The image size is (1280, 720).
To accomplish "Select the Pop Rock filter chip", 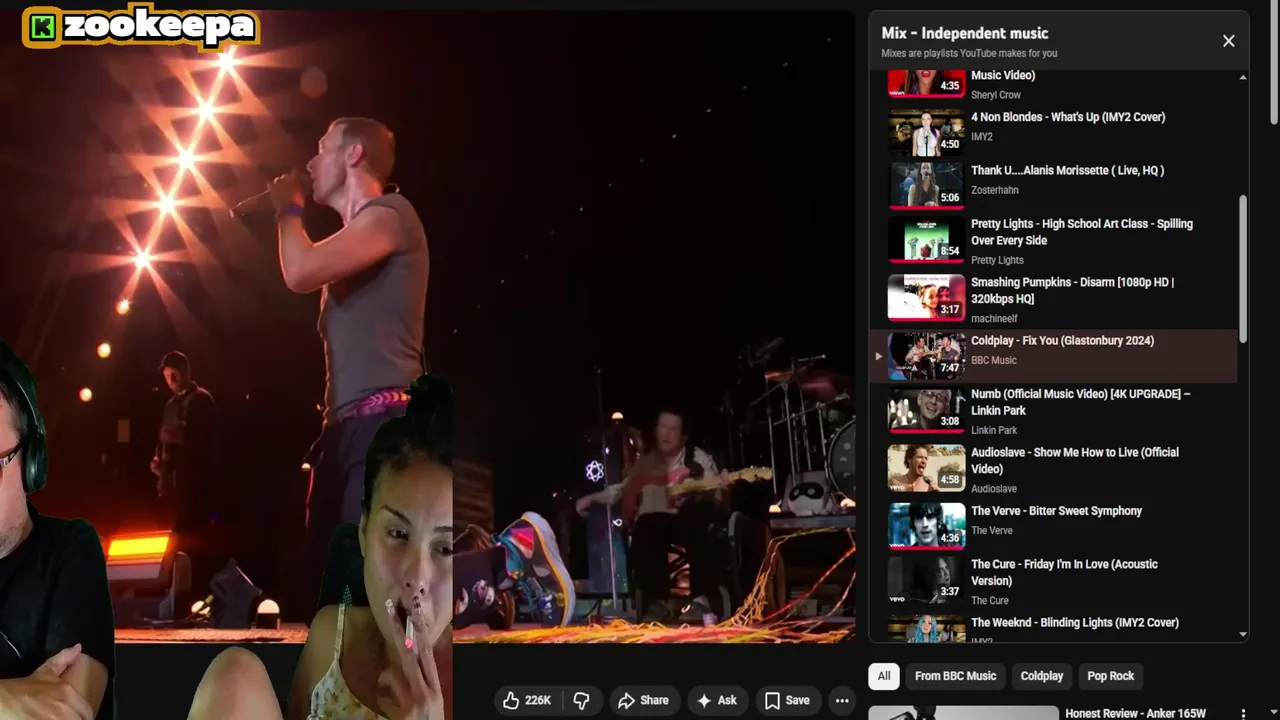I will [1110, 676].
